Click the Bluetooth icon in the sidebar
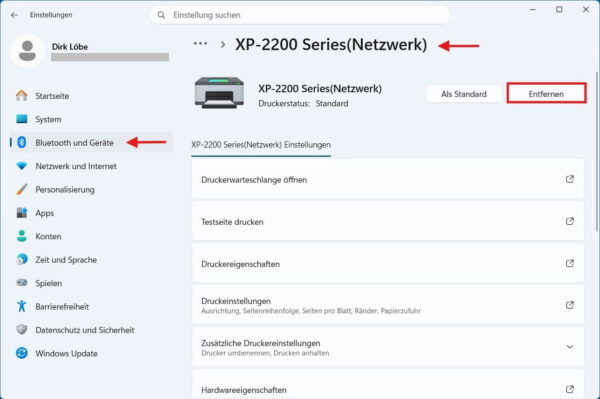This screenshot has width=600, height=399. point(22,142)
